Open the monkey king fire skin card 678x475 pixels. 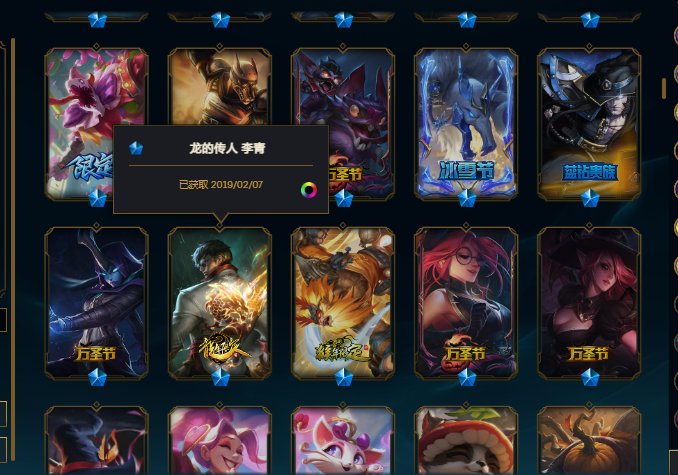click(x=343, y=303)
